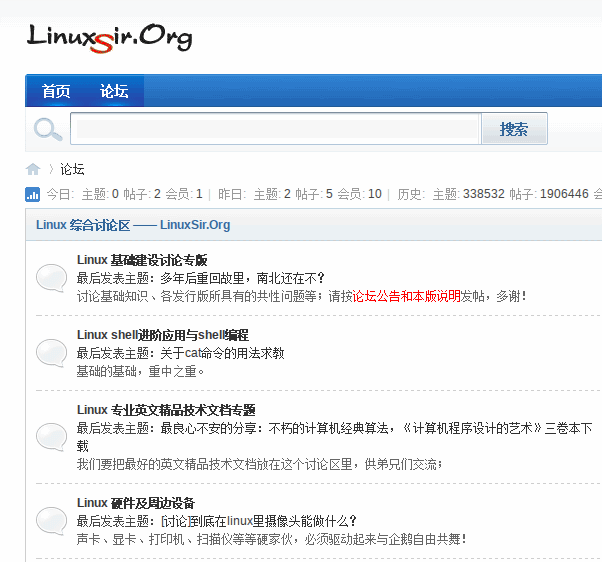
Task: Click the 昨日 statistics label
Action: 232,194
